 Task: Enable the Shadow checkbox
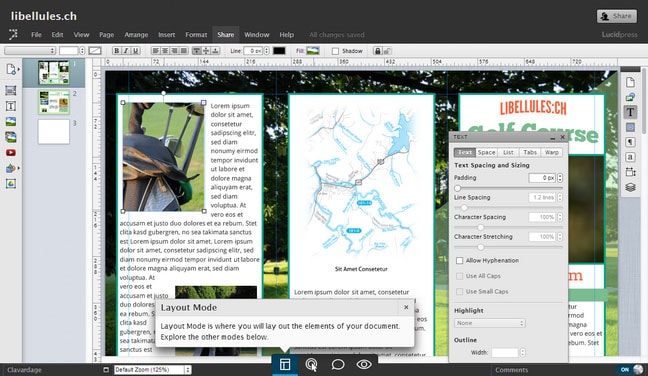coord(335,51)
